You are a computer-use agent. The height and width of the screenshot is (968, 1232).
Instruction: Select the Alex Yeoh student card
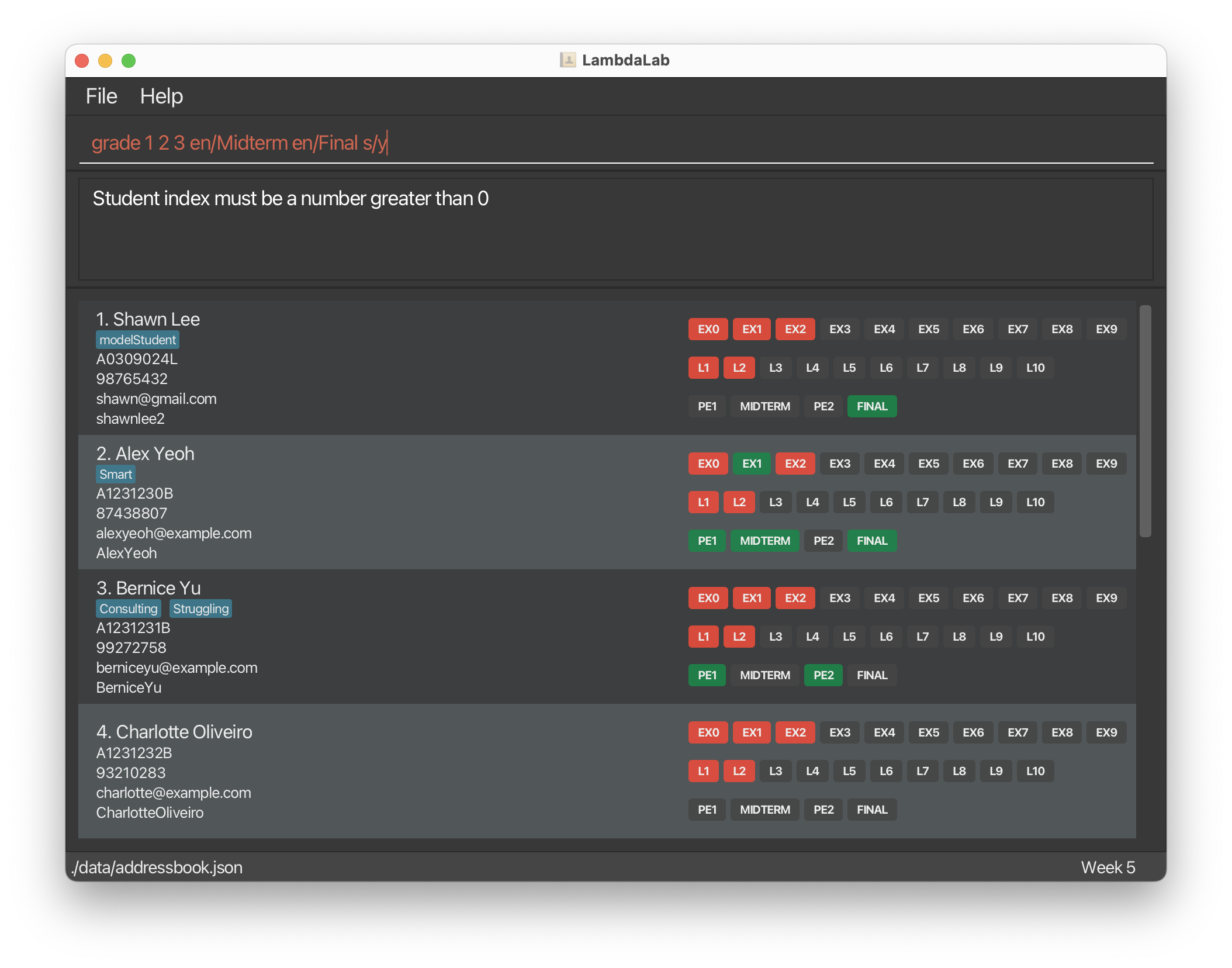pos(409,503)
